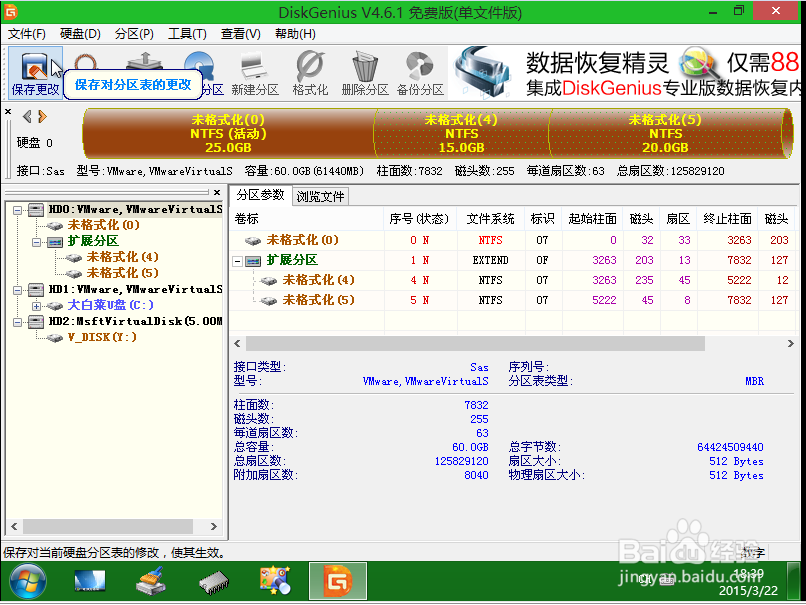Select HD1:VMware disk in tree

[x=135, y=289]
